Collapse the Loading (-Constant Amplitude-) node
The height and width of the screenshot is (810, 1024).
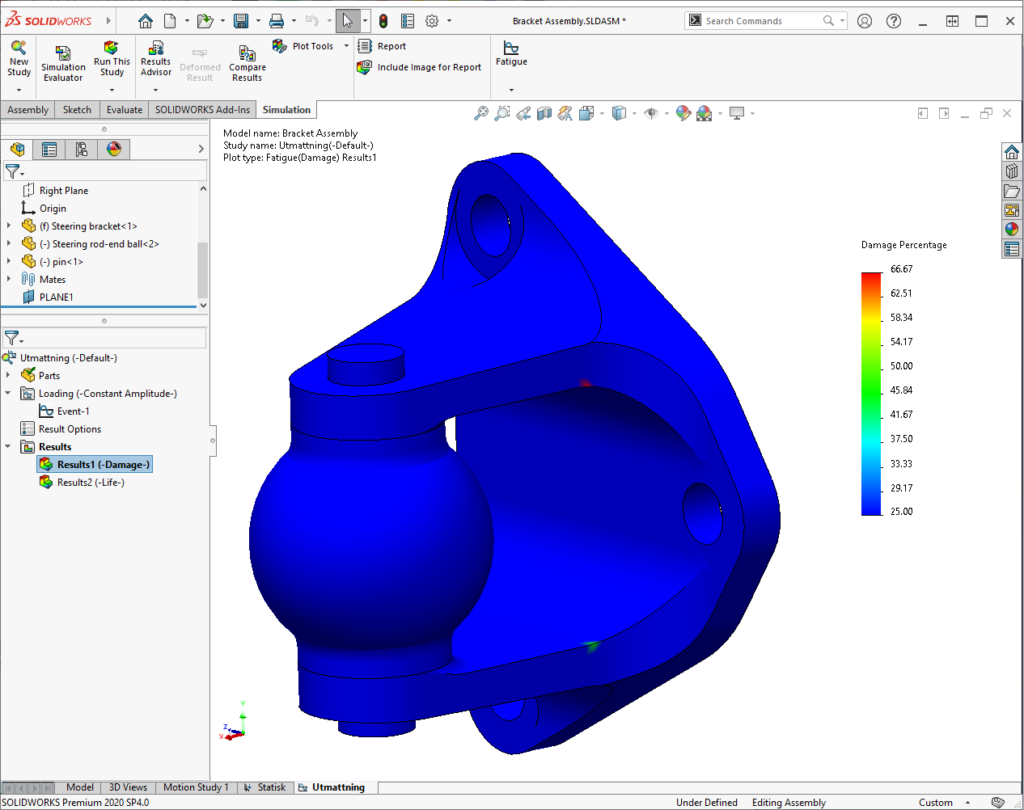(9, 394)
